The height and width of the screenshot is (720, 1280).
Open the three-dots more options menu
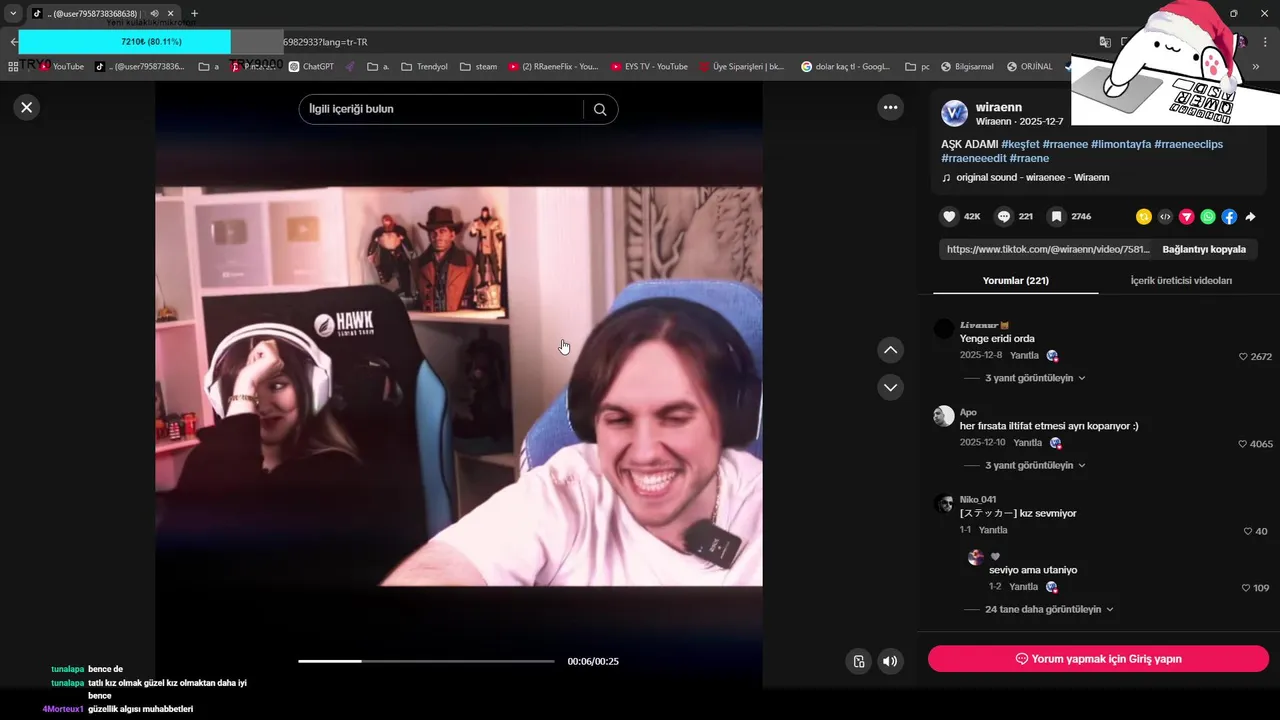(890, 107)
